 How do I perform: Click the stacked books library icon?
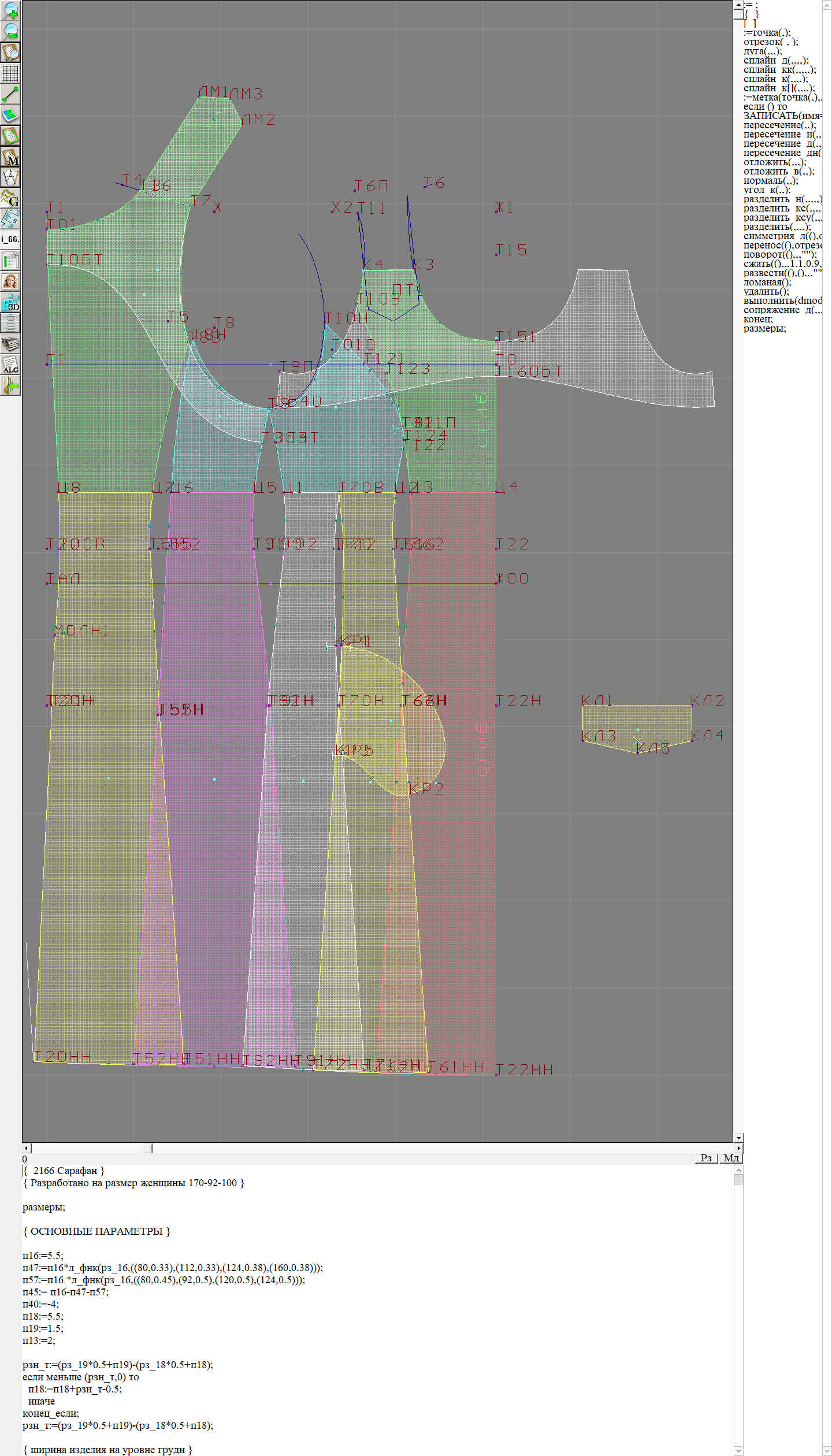point(10,344)
